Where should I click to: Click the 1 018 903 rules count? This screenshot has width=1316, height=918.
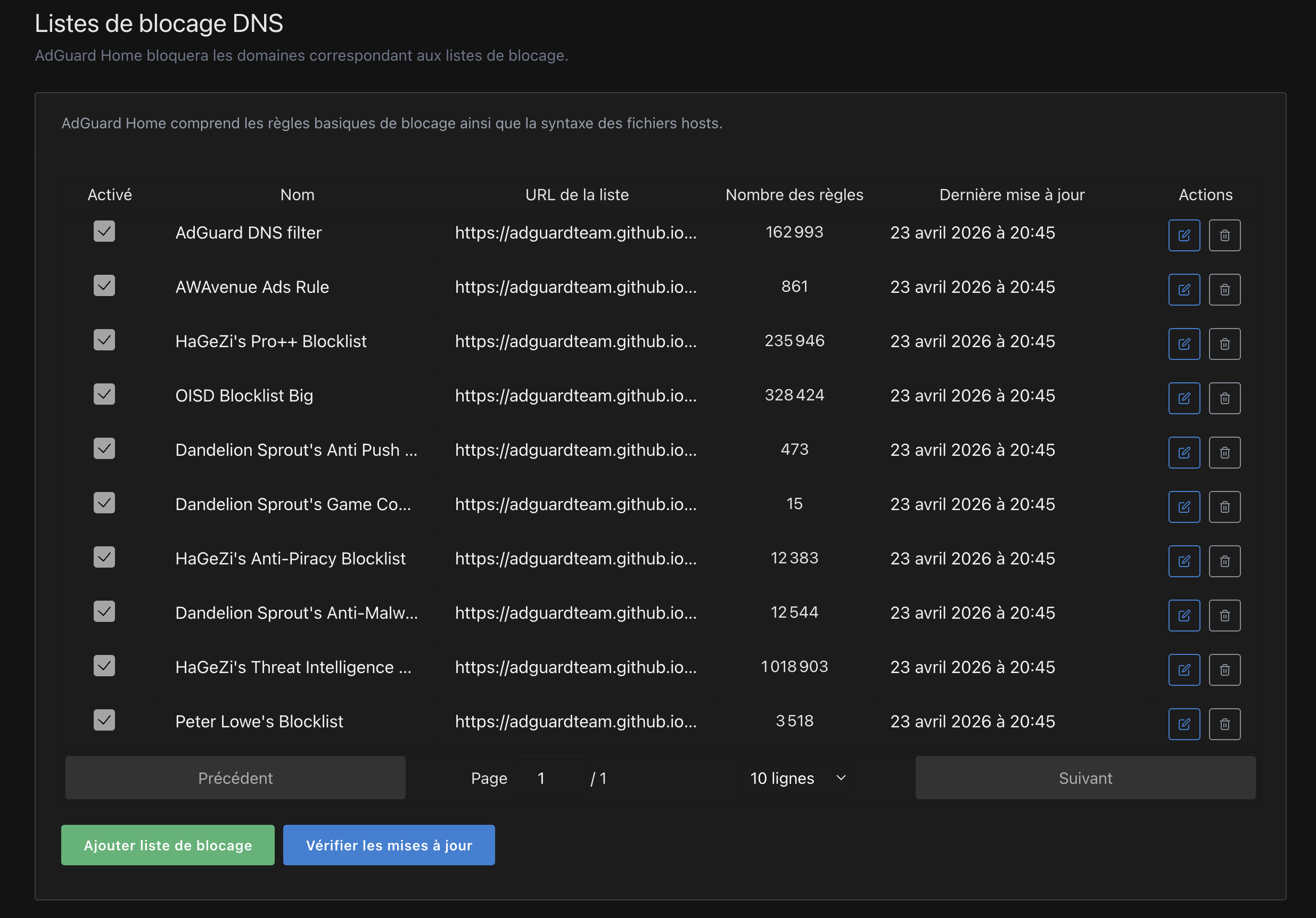pyautogui.click(x=794, y=667)
